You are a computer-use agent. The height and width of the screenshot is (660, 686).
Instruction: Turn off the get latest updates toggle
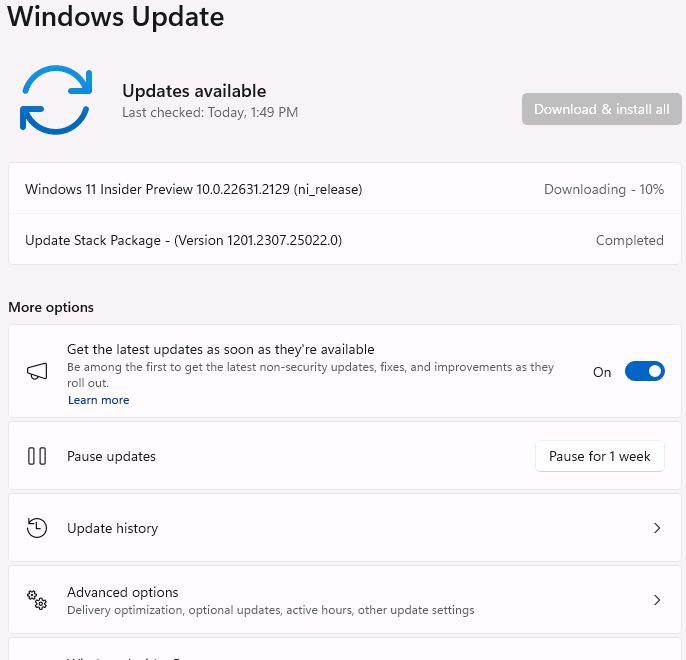pyautogui.click(x=644, y=371)
